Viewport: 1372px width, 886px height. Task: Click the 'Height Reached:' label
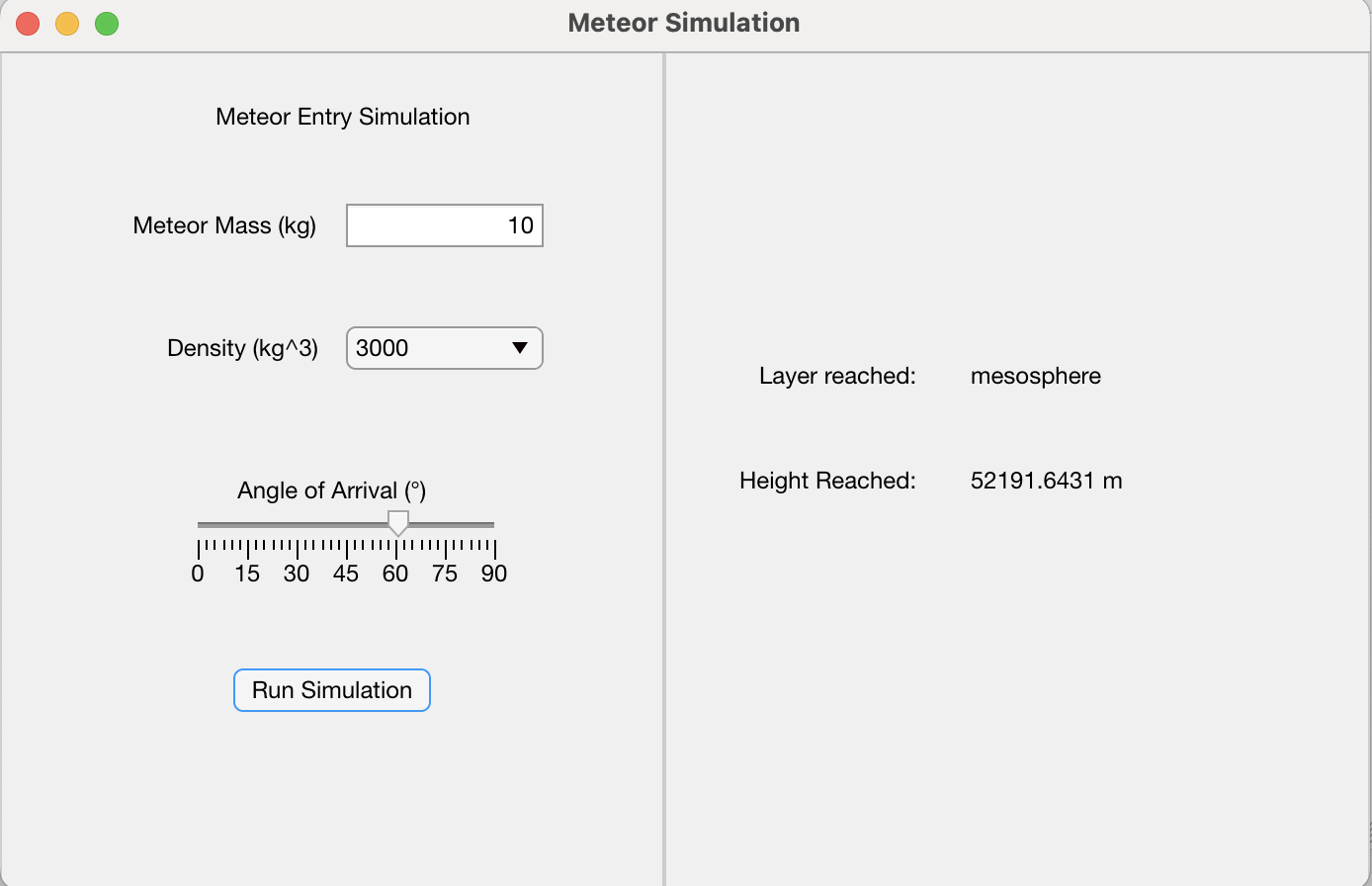[827, 481]
